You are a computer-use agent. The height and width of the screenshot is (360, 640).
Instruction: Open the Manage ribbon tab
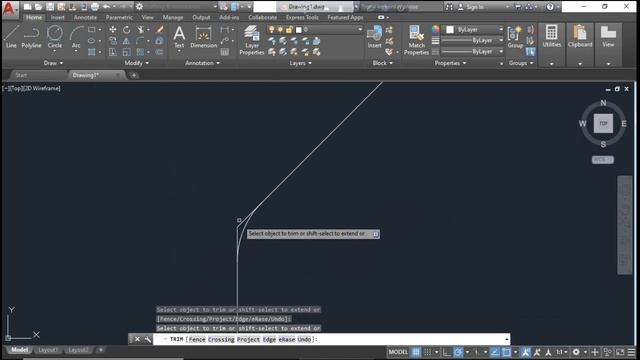pos(173,17)
